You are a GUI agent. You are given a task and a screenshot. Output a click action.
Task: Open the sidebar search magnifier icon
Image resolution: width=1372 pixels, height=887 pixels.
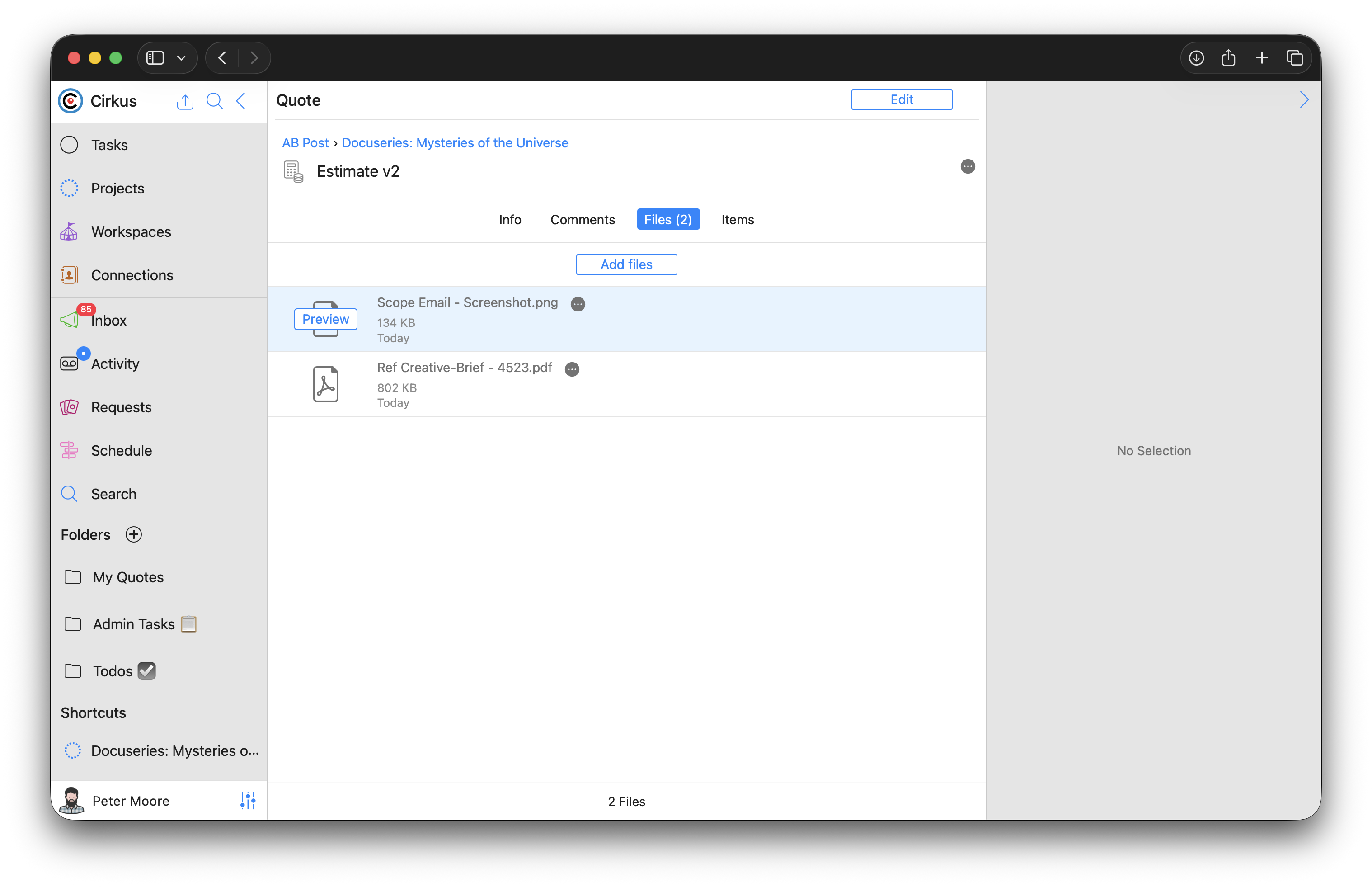(214, 101)
